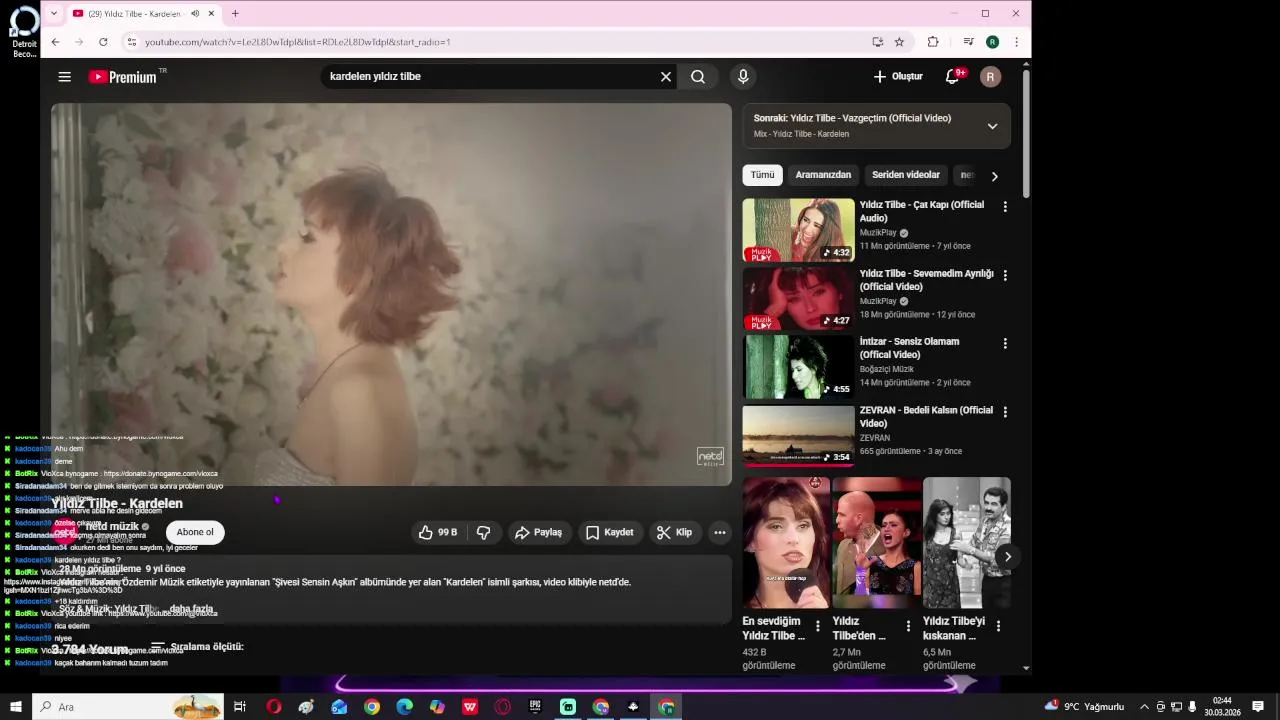Open Chrome profile avatar R
1280x720 pixels.
992,42
